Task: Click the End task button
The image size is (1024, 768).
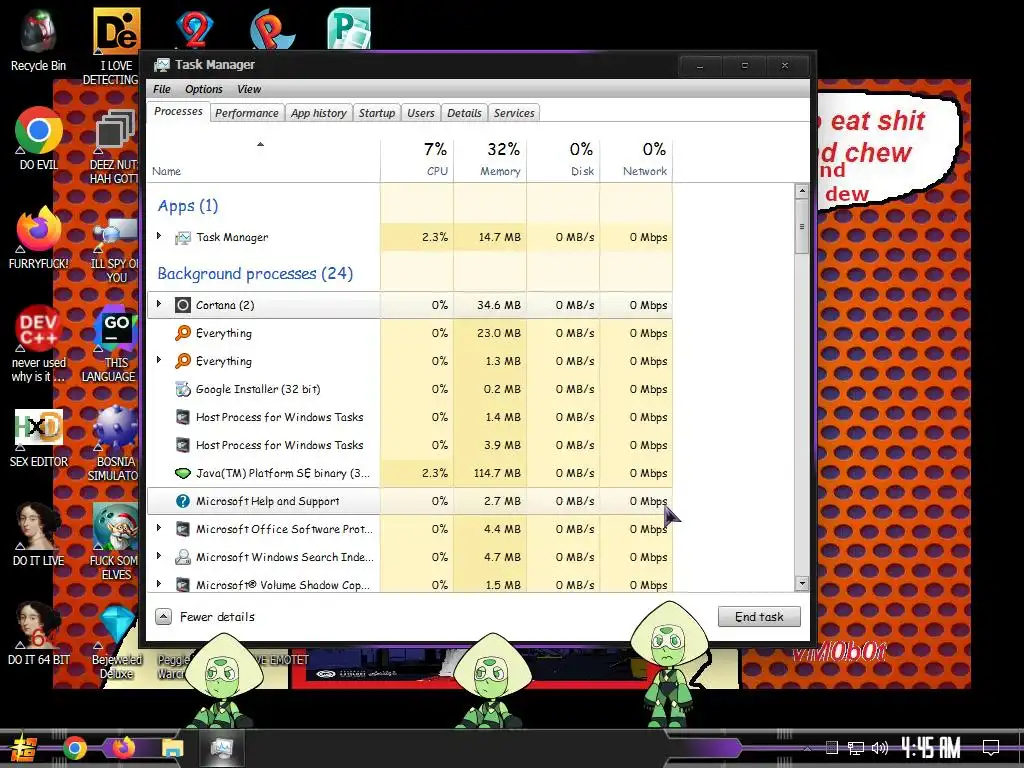Action: (x=759, y=616)
